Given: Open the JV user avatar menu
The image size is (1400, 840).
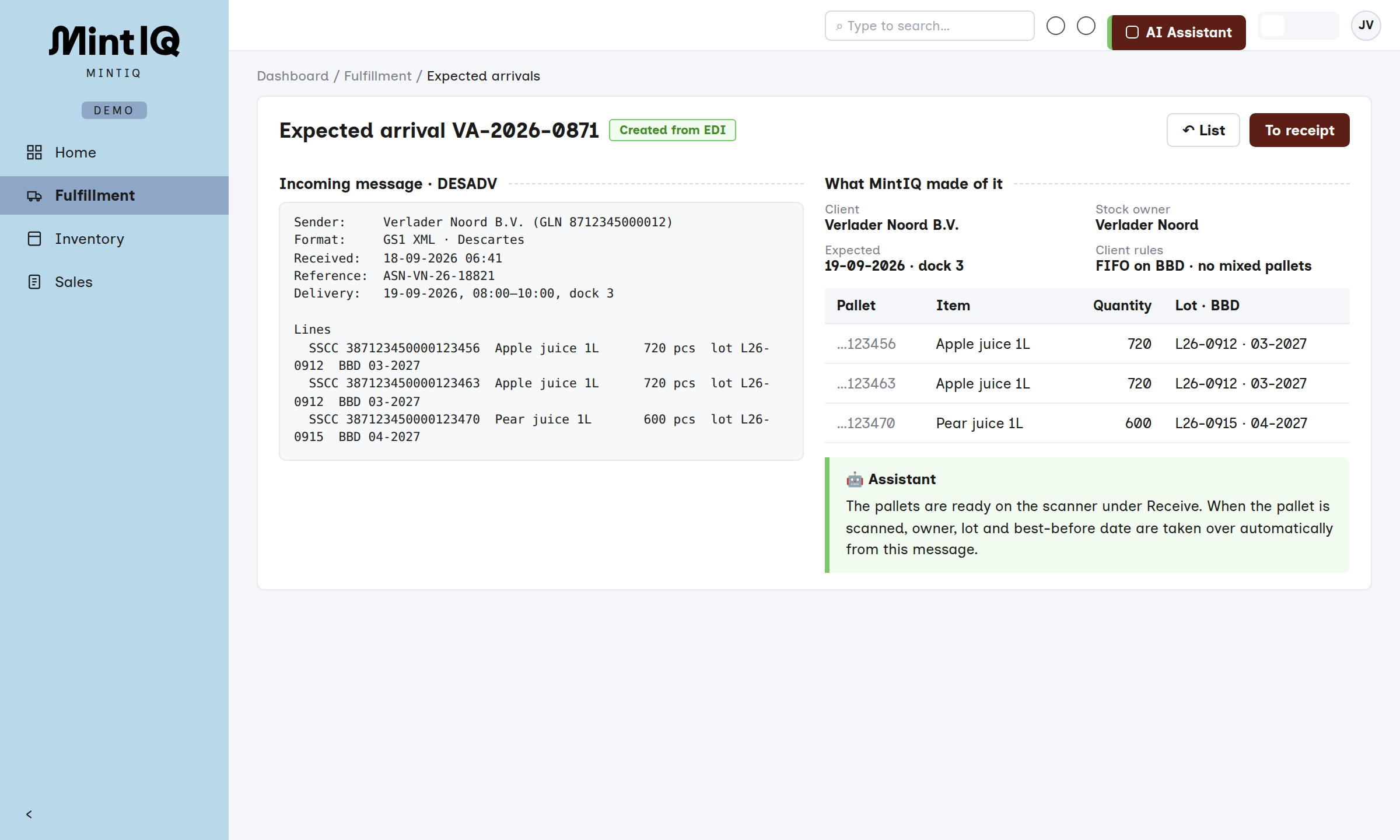Looking at the screenshot, I should [x=1366, y=25].
